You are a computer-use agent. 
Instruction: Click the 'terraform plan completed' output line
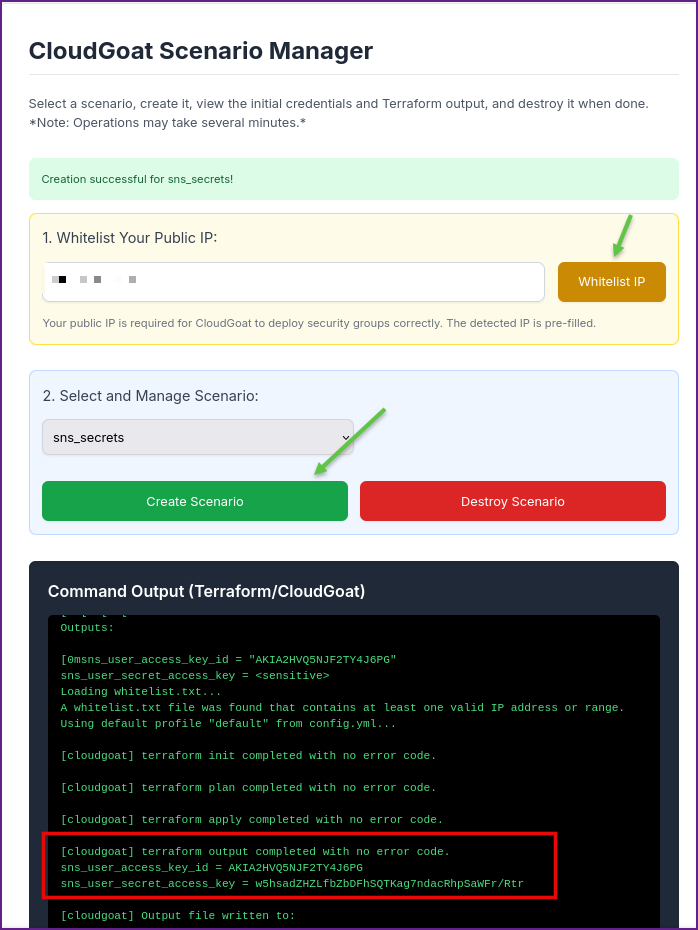point(248,788)
